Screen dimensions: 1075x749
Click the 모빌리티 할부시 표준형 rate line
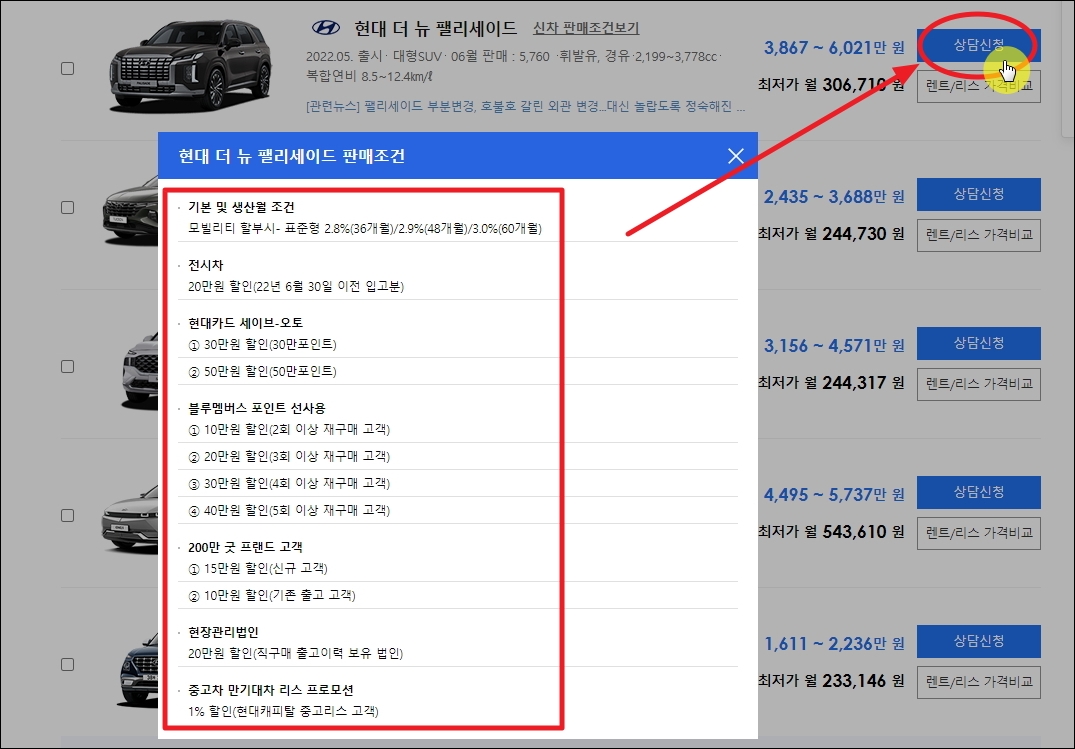(x=365, y=228)
